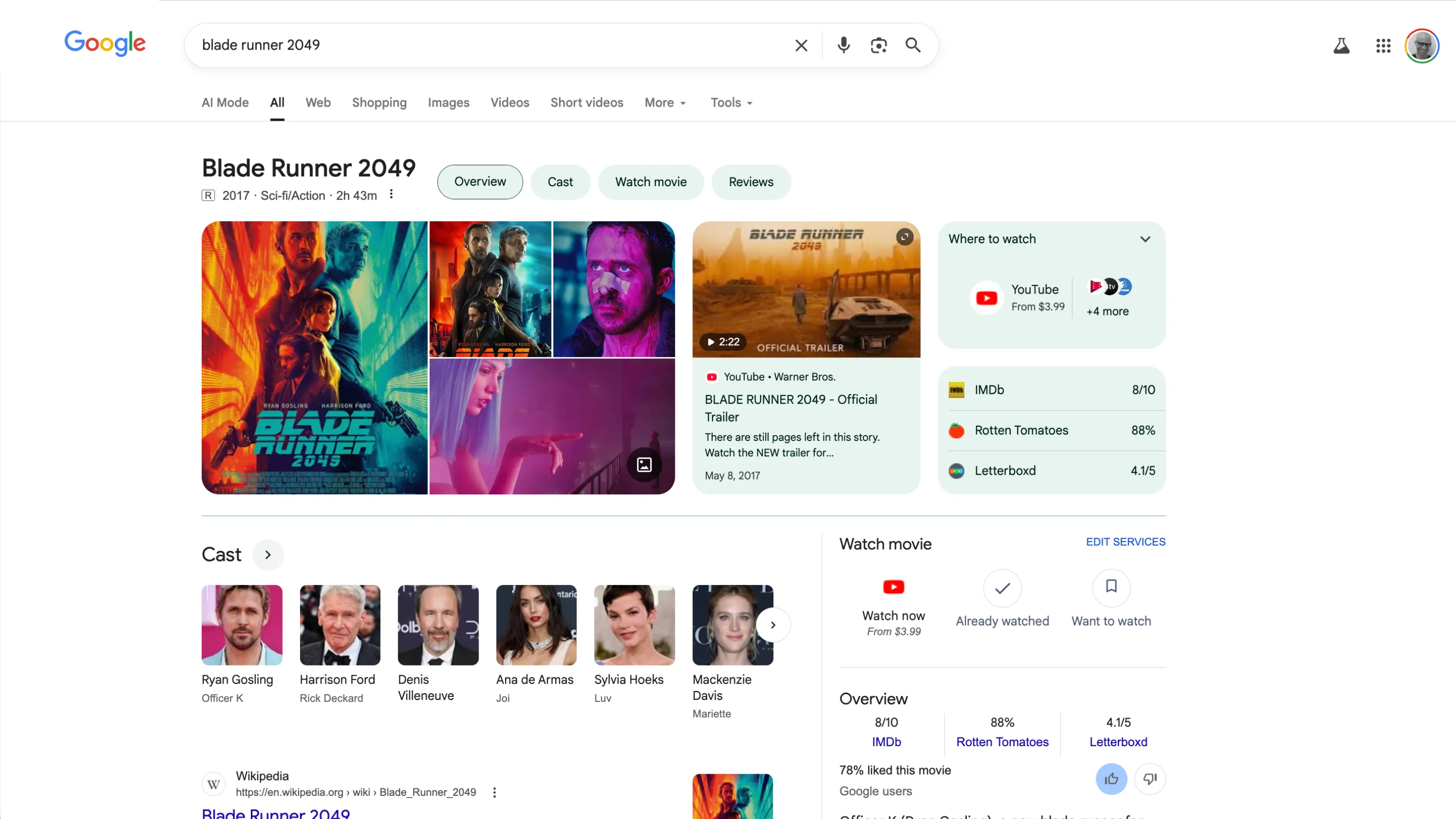Image resolution: width=1456 pixels, height=819 pixels.
Task: Click the voice search microphone icon
Action: coord(843,45)
